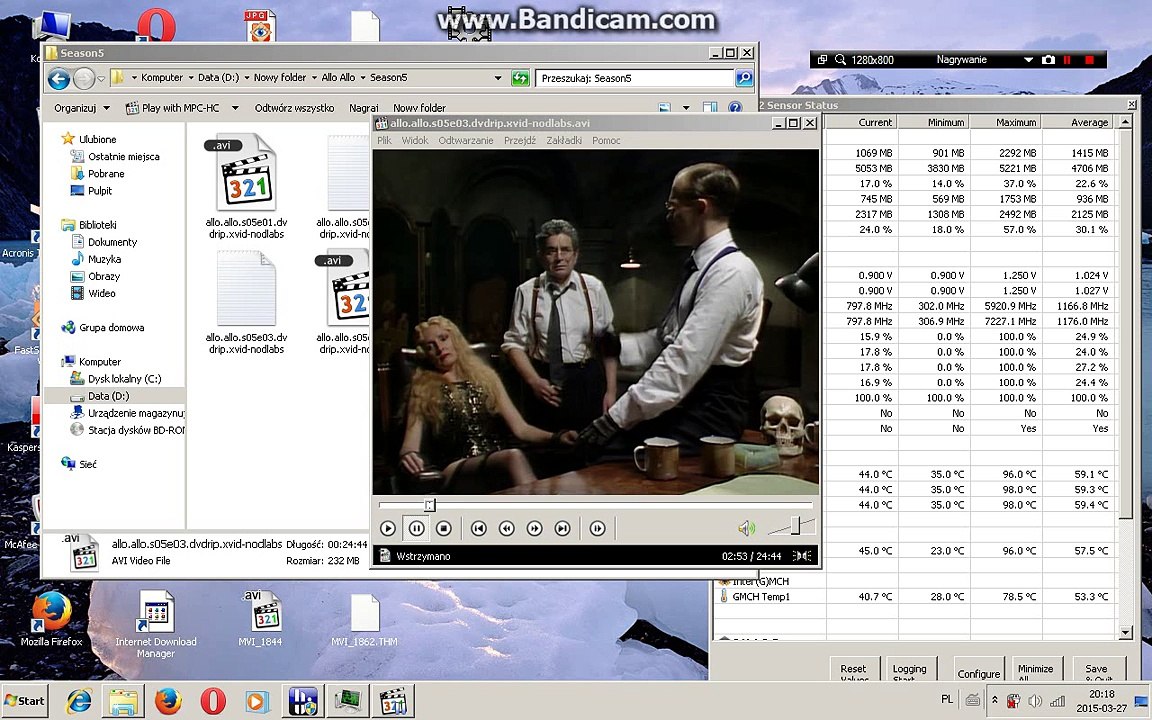Select the allo.allo.s05e01 avi file
Viewport: 1152px width, 720px height.
pos(246,187)
